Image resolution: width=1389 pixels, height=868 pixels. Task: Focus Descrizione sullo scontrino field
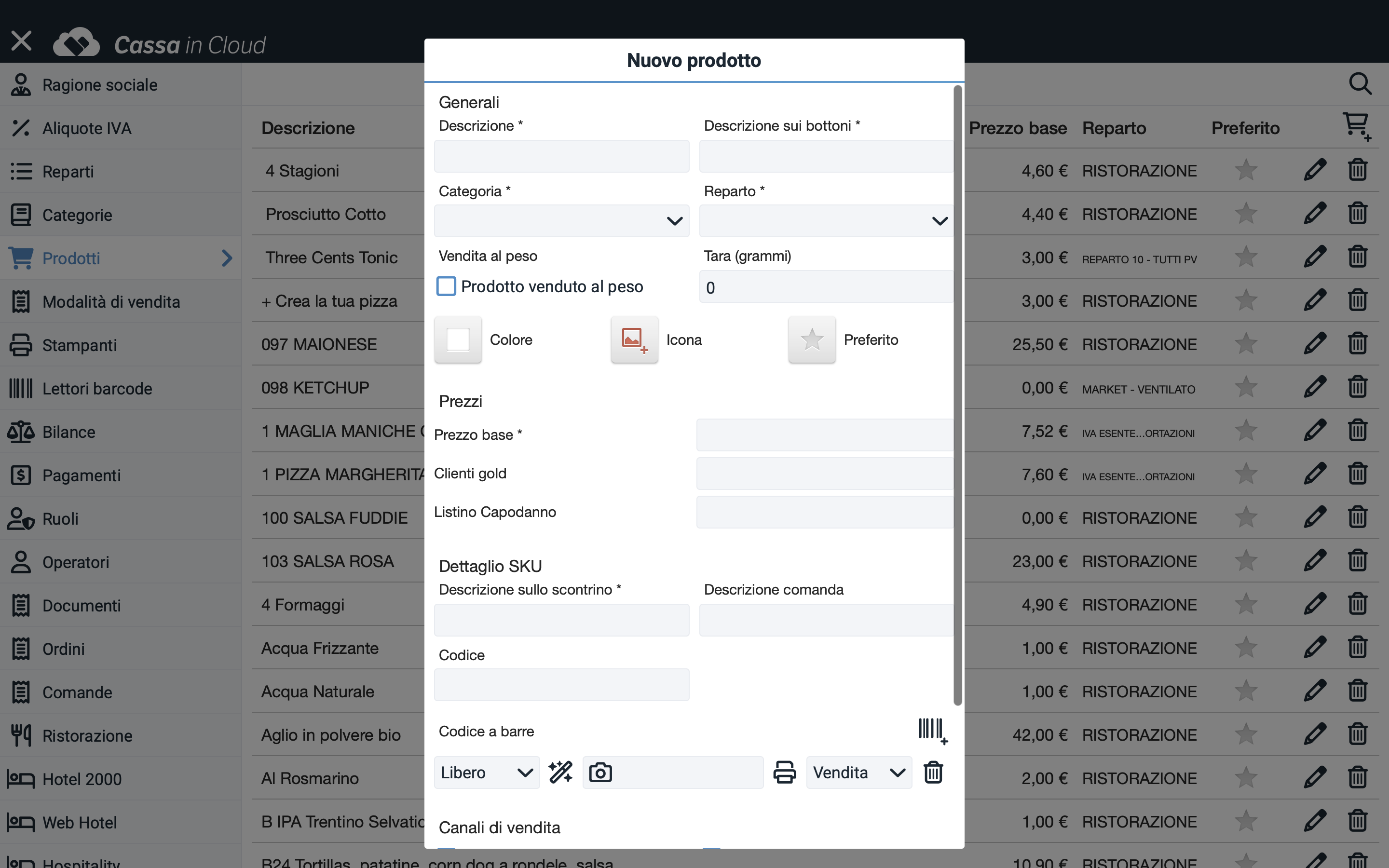pyautogui.click(x=561, y=620)
